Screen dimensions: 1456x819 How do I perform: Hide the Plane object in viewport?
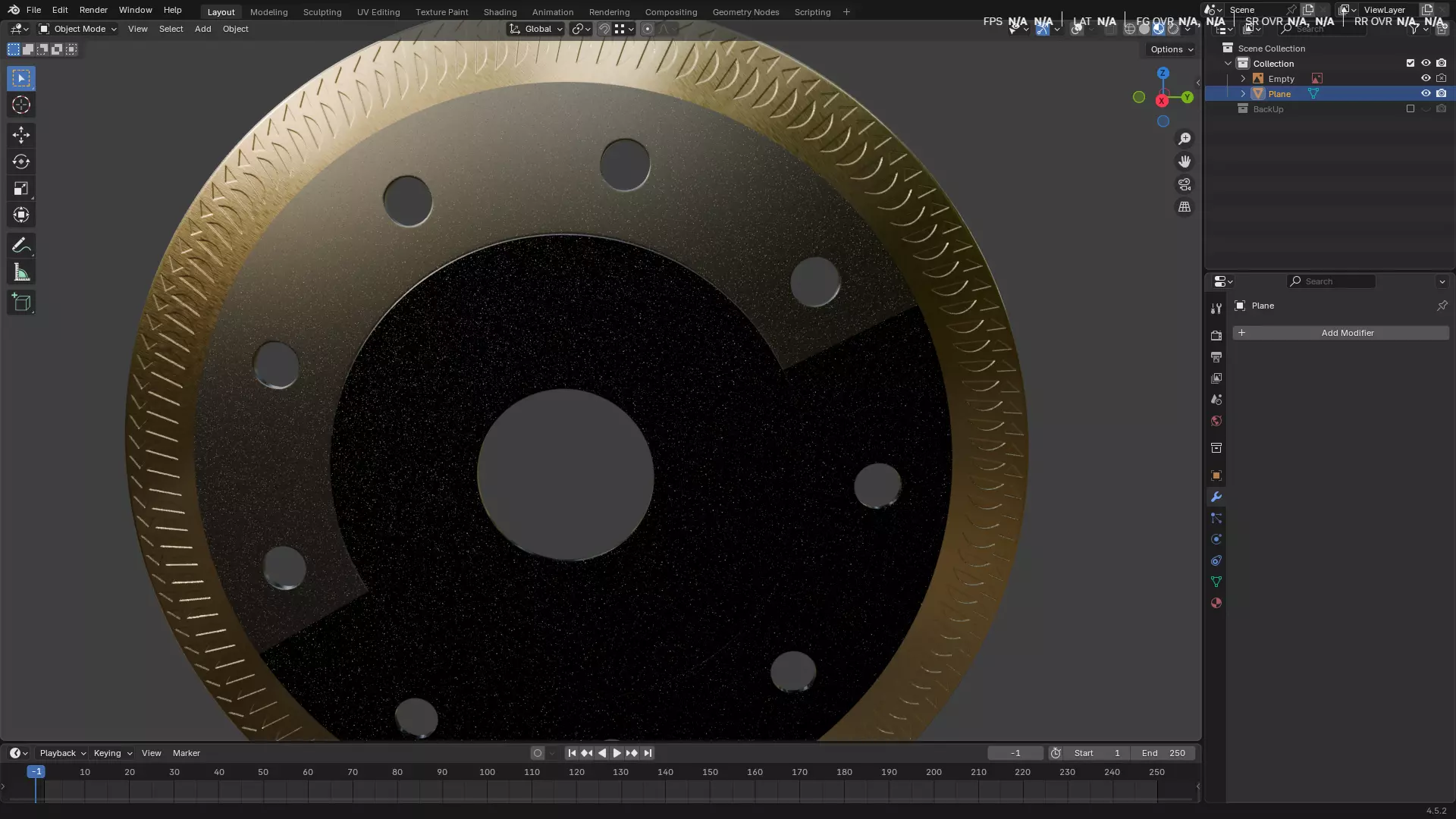click(1426, 94)
